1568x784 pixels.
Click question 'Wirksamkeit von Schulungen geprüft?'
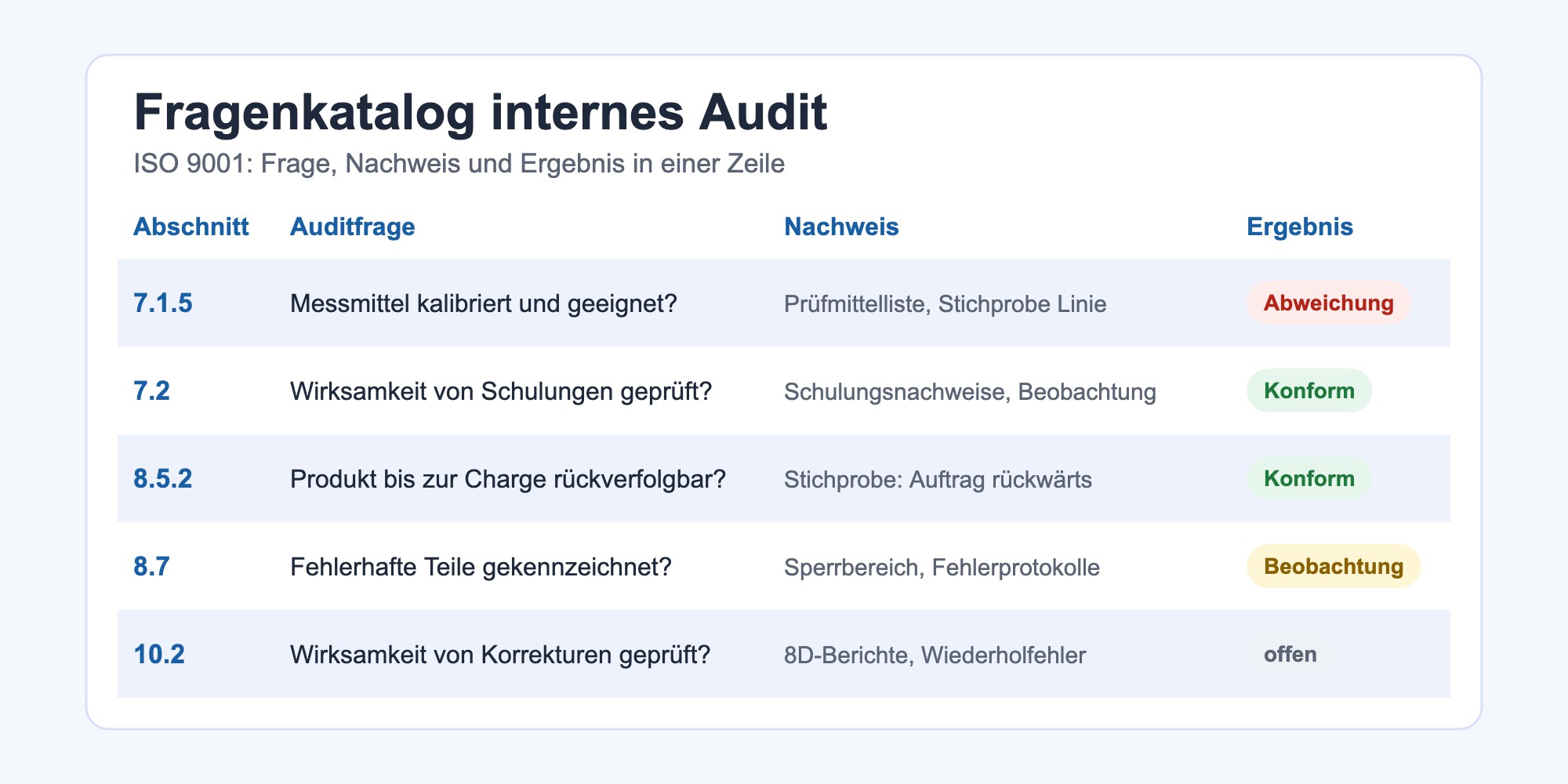[501, 391]
